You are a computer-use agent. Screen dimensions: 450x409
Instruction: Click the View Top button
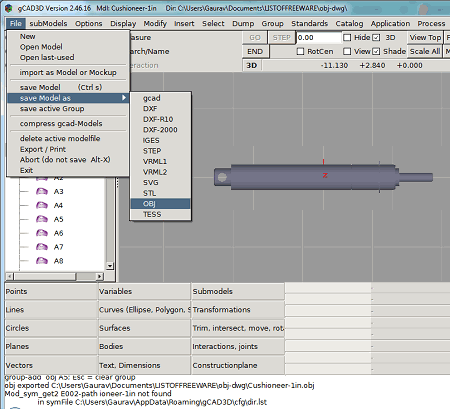[x=425, y=37]
